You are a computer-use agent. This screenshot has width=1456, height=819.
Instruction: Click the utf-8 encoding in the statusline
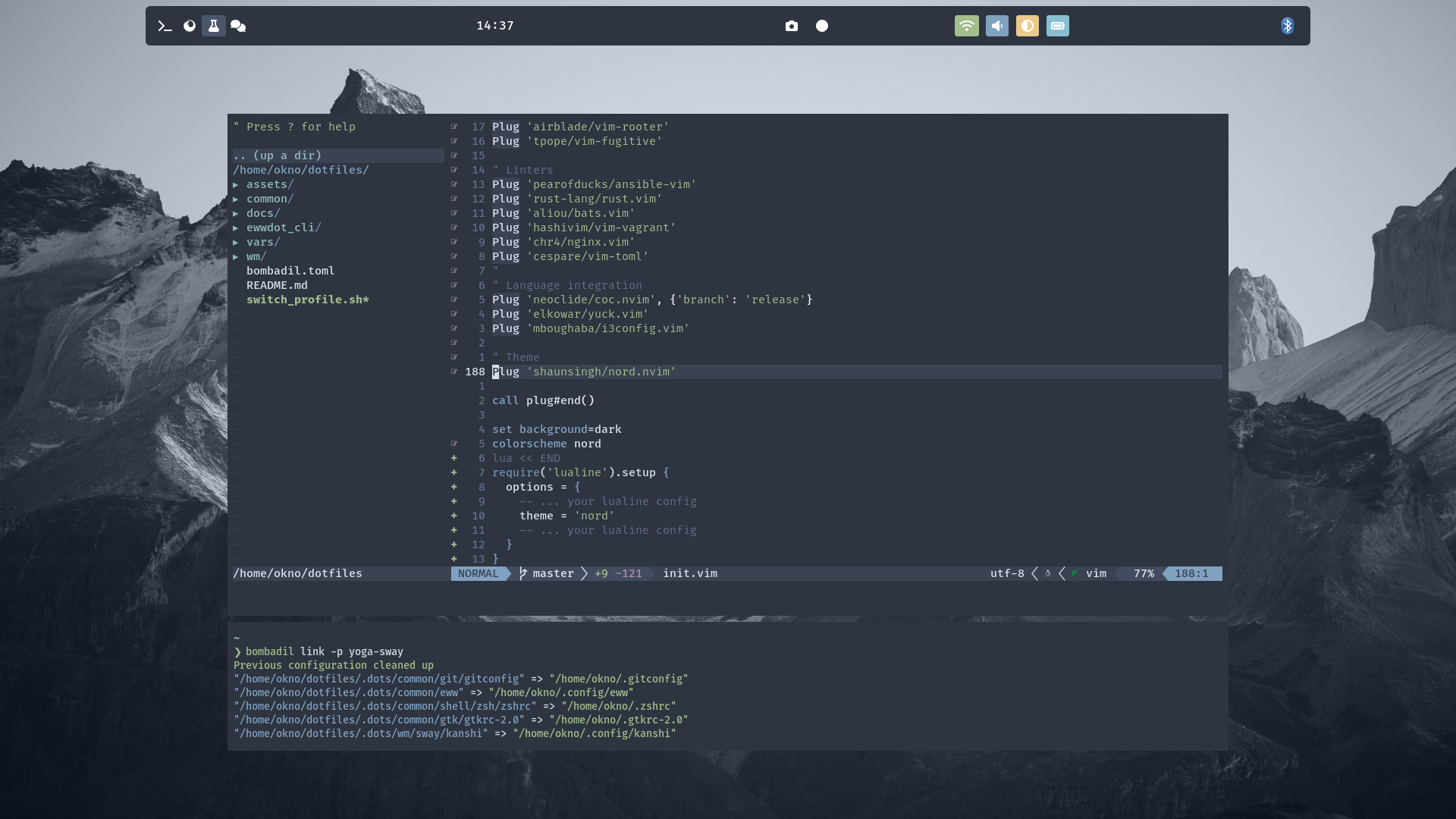tap(1007, 573)
